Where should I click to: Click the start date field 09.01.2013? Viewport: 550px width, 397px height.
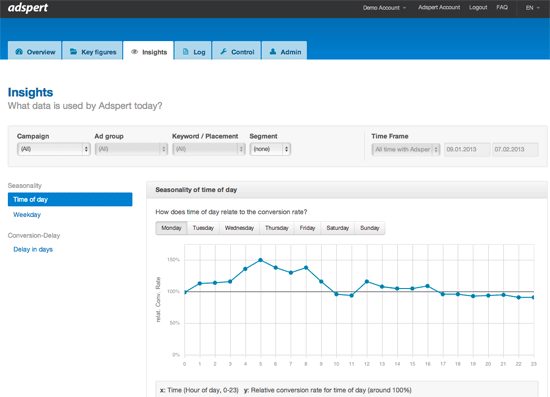click(467, 149)
